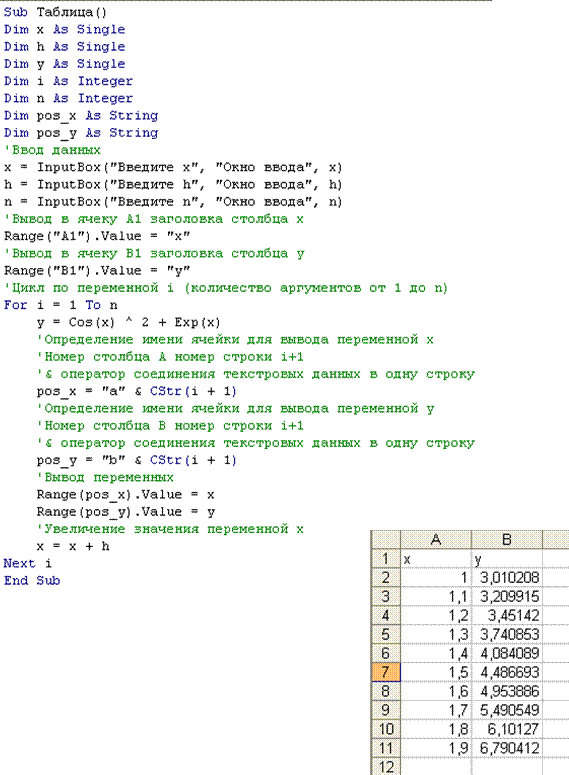This screenshot has width=569, height=775.
Task: Click the line pos_x = "a" & CStr(i + 1)
Action: coord(136,391)
